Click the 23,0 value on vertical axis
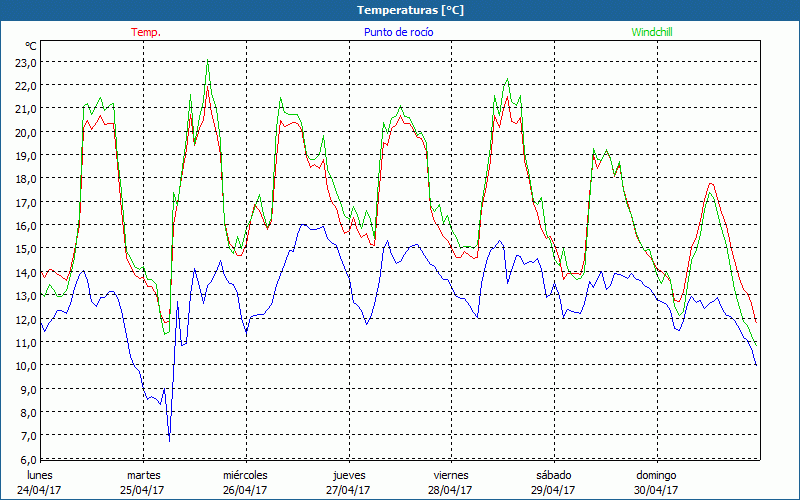Image resolution: width=800 pixels, height=500 pixels. pyautogui.click(x=26, y=62)
